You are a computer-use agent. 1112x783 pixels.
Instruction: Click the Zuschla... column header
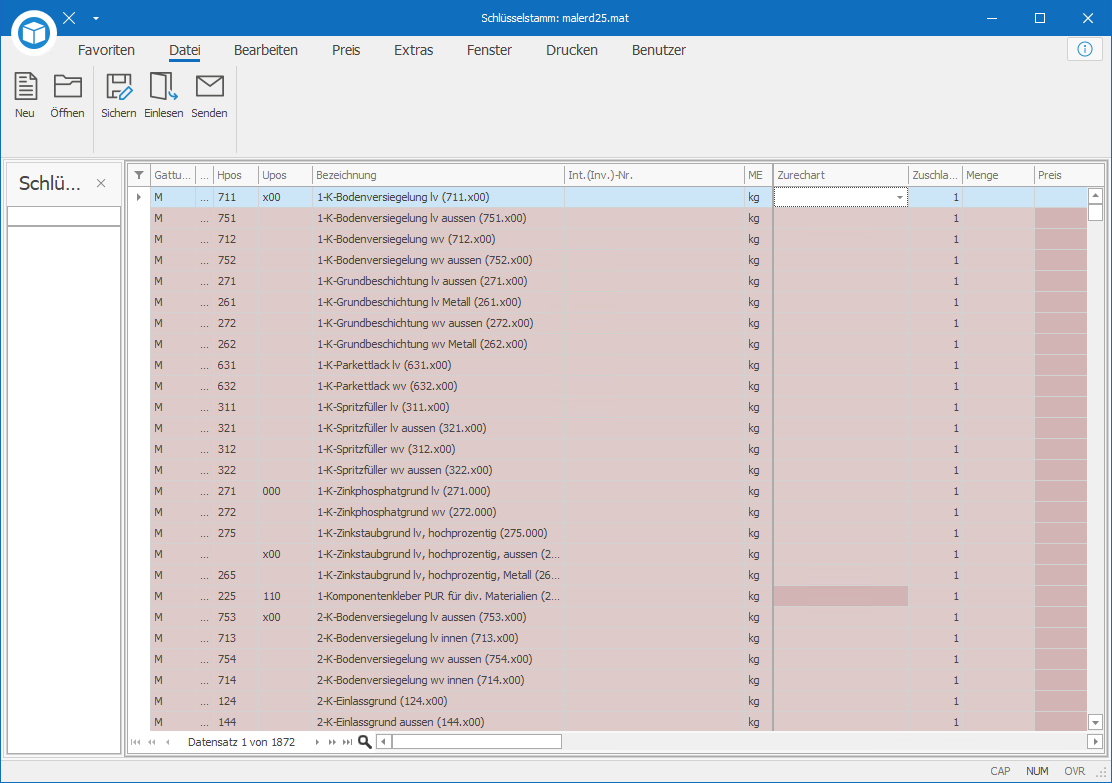point(935,175)
